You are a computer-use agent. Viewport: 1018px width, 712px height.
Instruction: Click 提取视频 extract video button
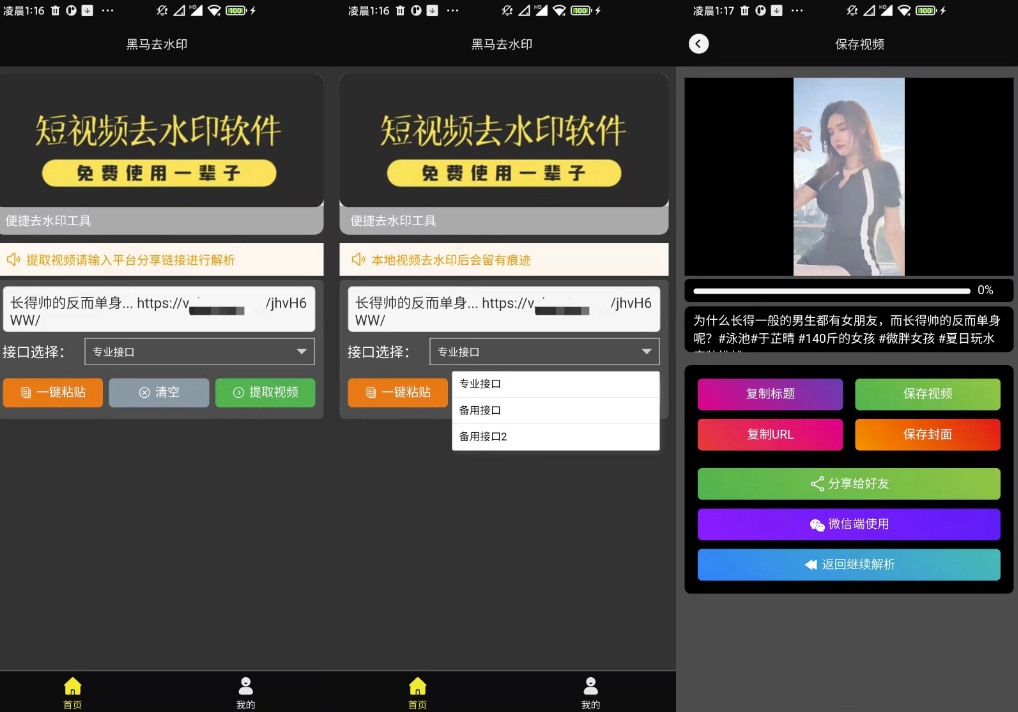tap(265, 393)
